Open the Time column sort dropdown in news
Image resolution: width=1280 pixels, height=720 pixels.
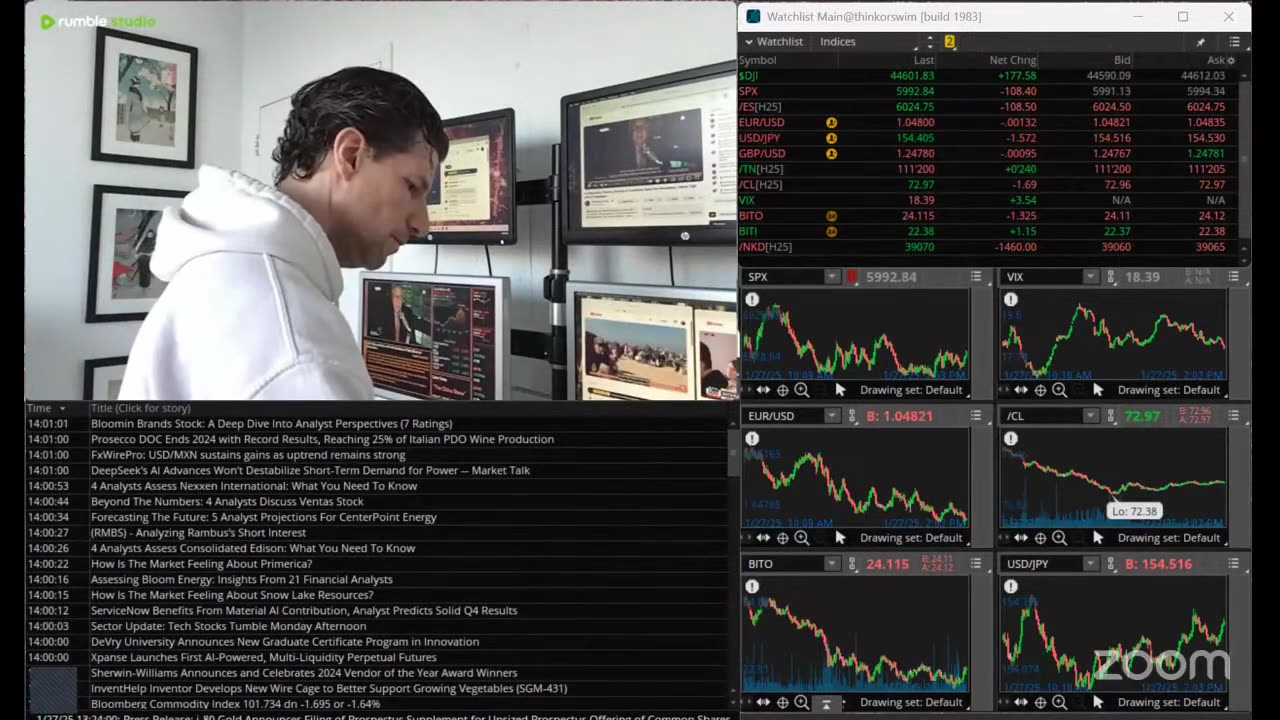[62, 408]
